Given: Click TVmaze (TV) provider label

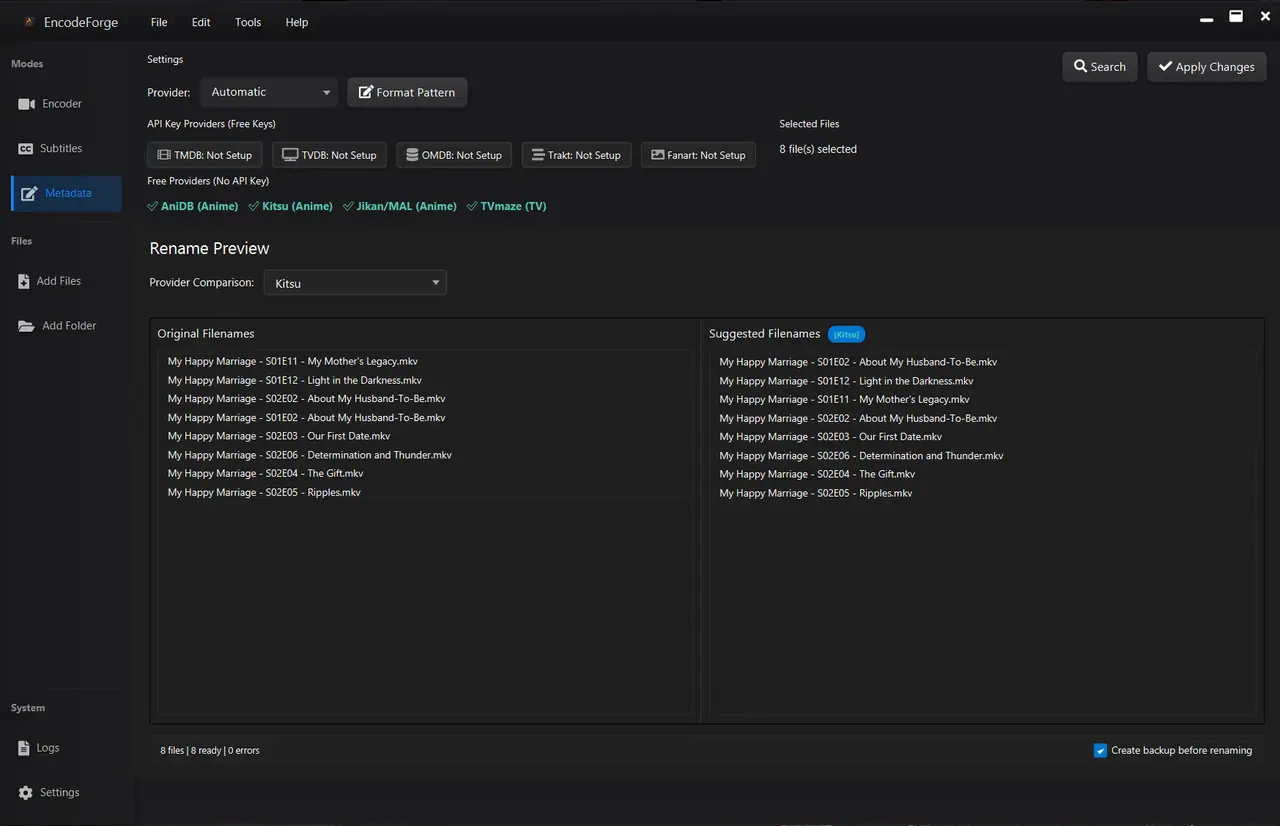Looking at the screenshot, I should pyautogui.click(x=513, y=206).
